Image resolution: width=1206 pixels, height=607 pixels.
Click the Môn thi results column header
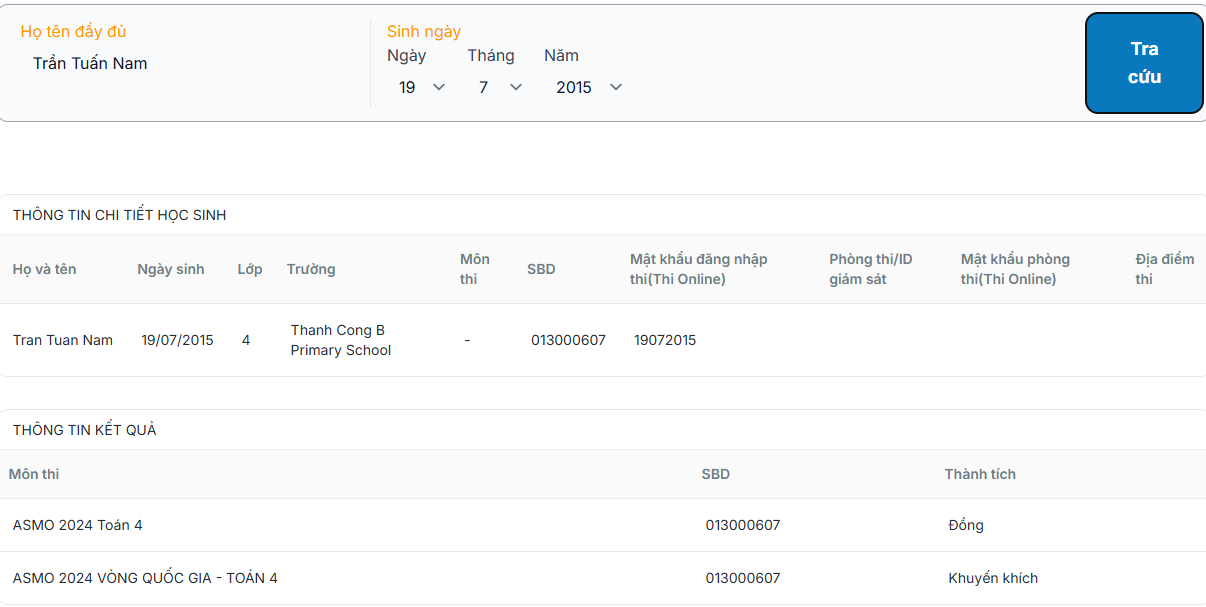point(34,474)
